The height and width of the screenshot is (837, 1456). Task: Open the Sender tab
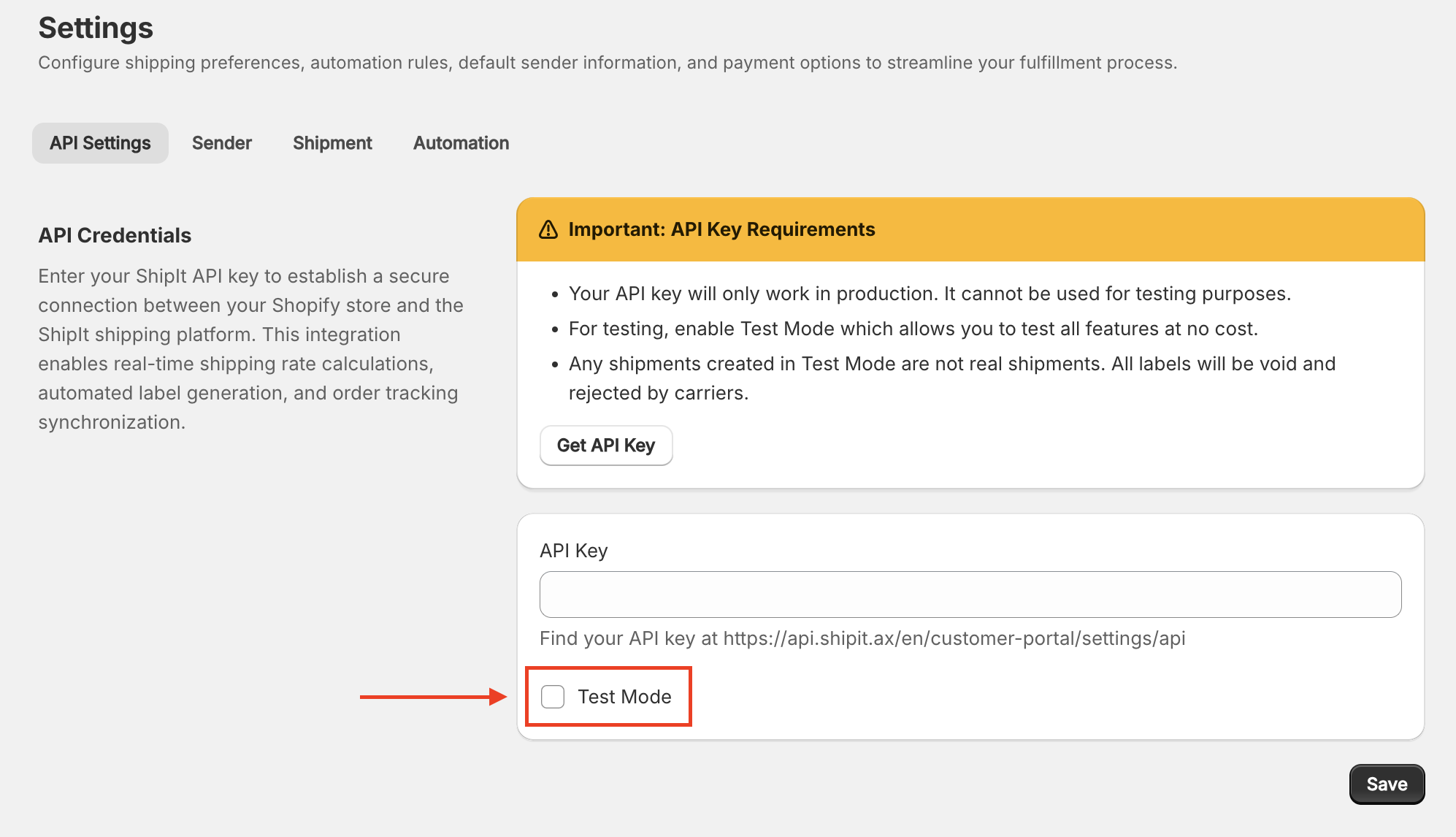(x=221, y=143)
